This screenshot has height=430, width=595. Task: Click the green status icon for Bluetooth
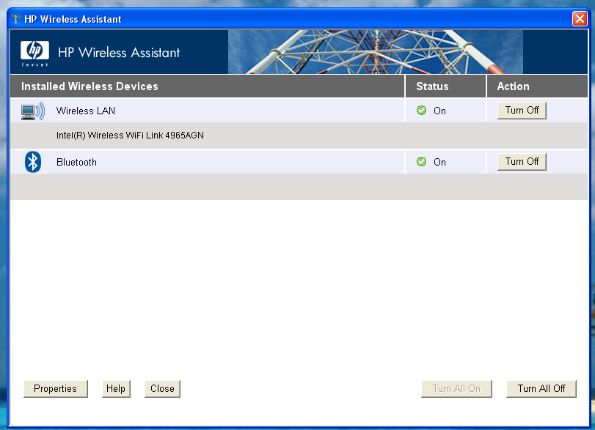pos(421,162)
